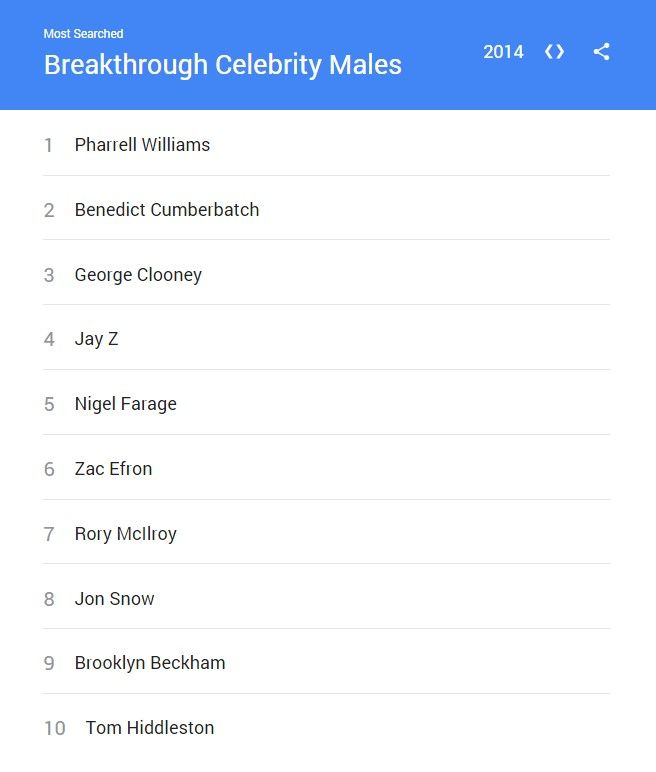Click the share icon in header

(x=601, y=52)
